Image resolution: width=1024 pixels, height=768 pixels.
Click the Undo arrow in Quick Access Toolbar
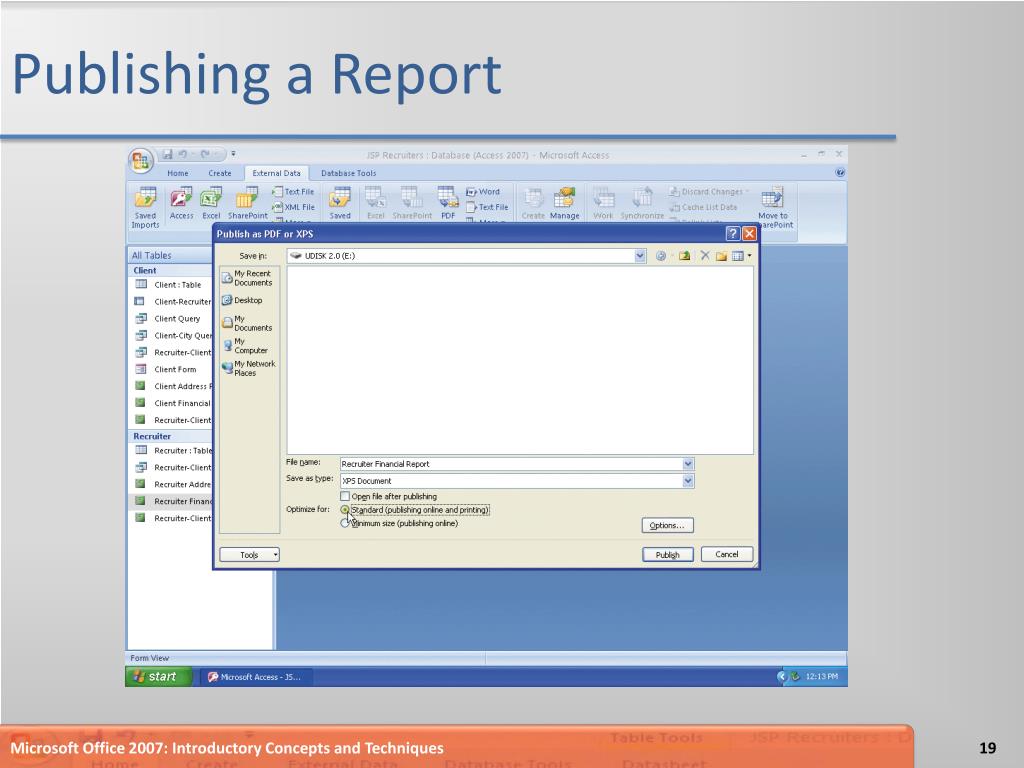pyautogui.click(x=183, y=154)
